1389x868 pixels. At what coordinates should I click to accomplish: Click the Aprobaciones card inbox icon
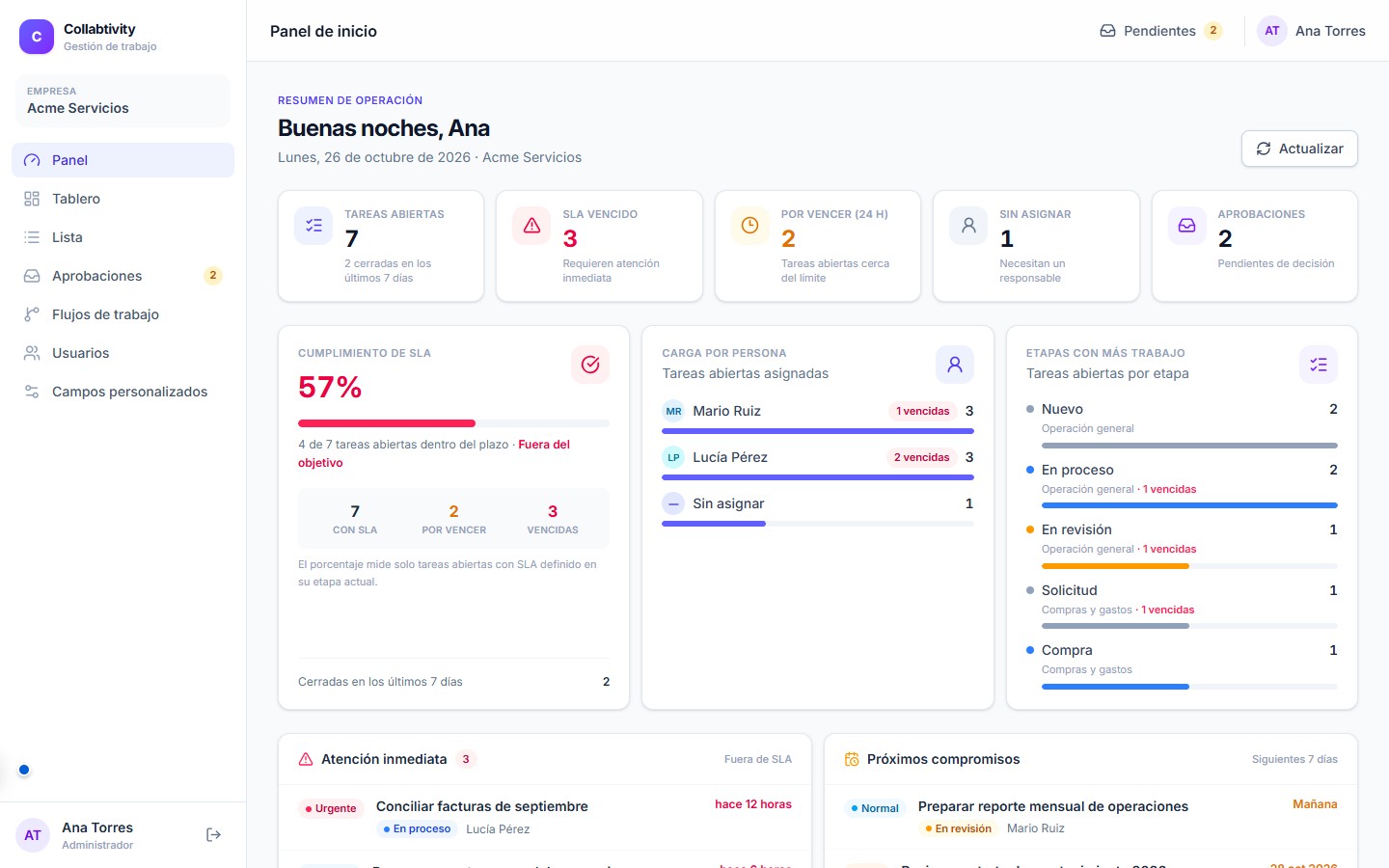1186,226
